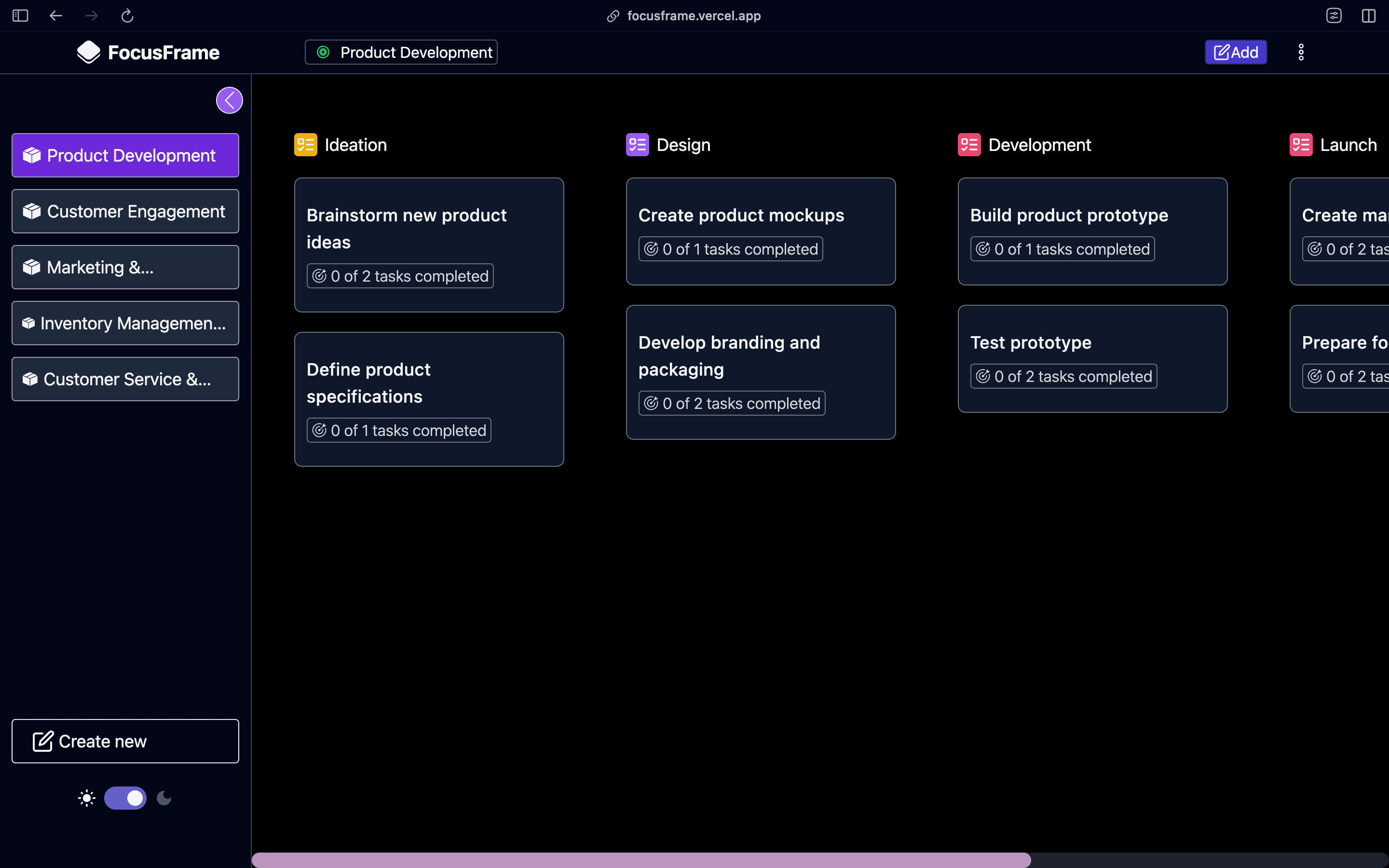
Task: Open browser split view icon
Action: point(1368,15)
